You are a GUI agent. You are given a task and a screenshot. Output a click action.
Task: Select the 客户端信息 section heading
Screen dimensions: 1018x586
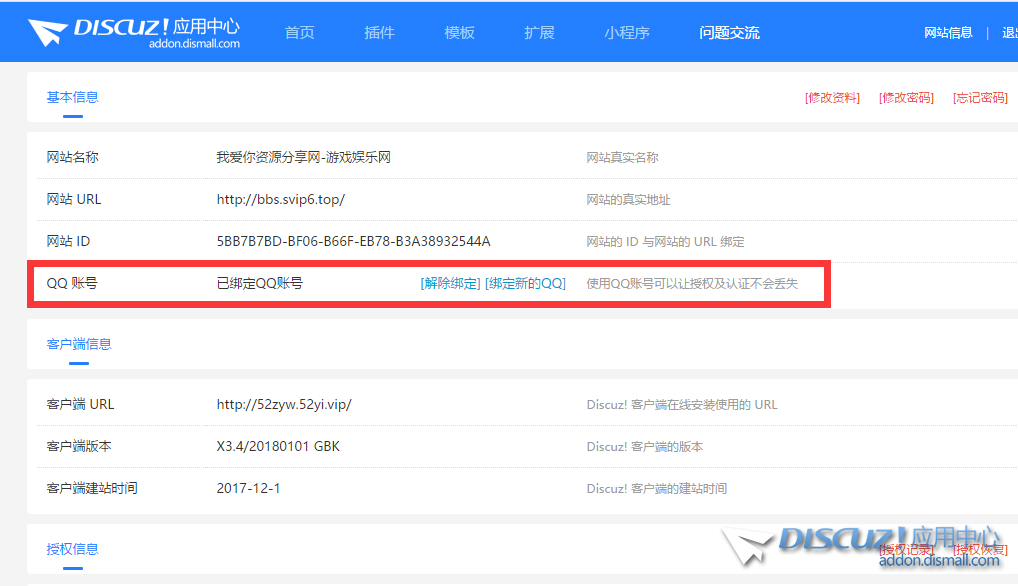point(79,344)
